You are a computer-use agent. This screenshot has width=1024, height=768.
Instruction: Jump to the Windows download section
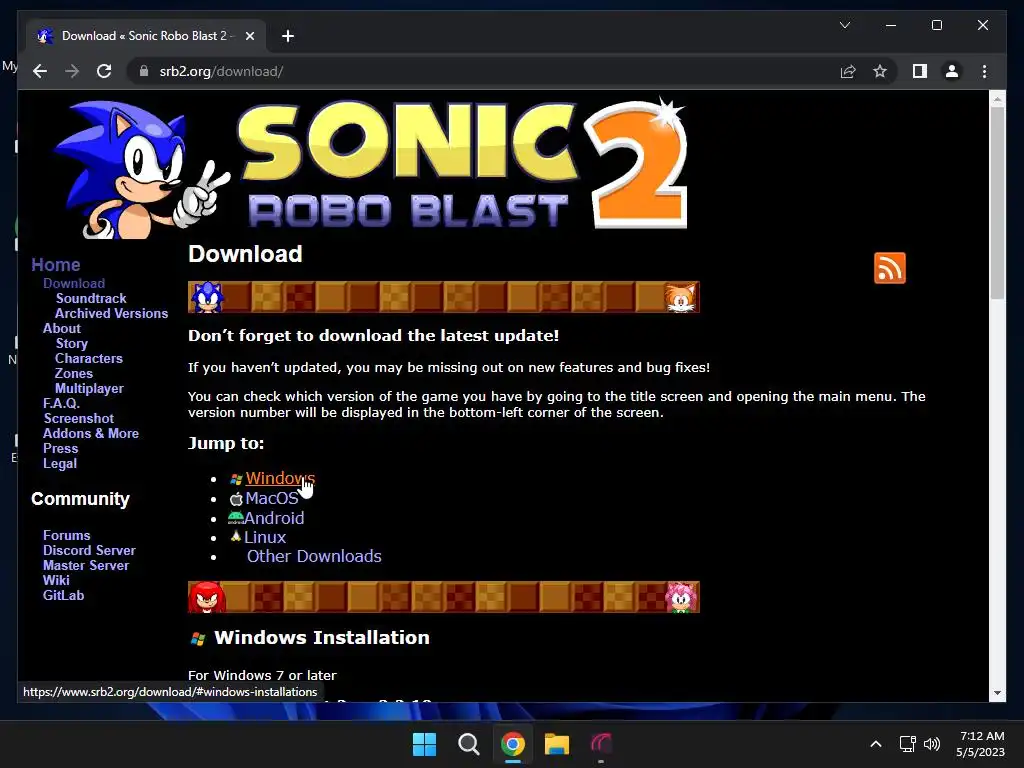(280, 478)
